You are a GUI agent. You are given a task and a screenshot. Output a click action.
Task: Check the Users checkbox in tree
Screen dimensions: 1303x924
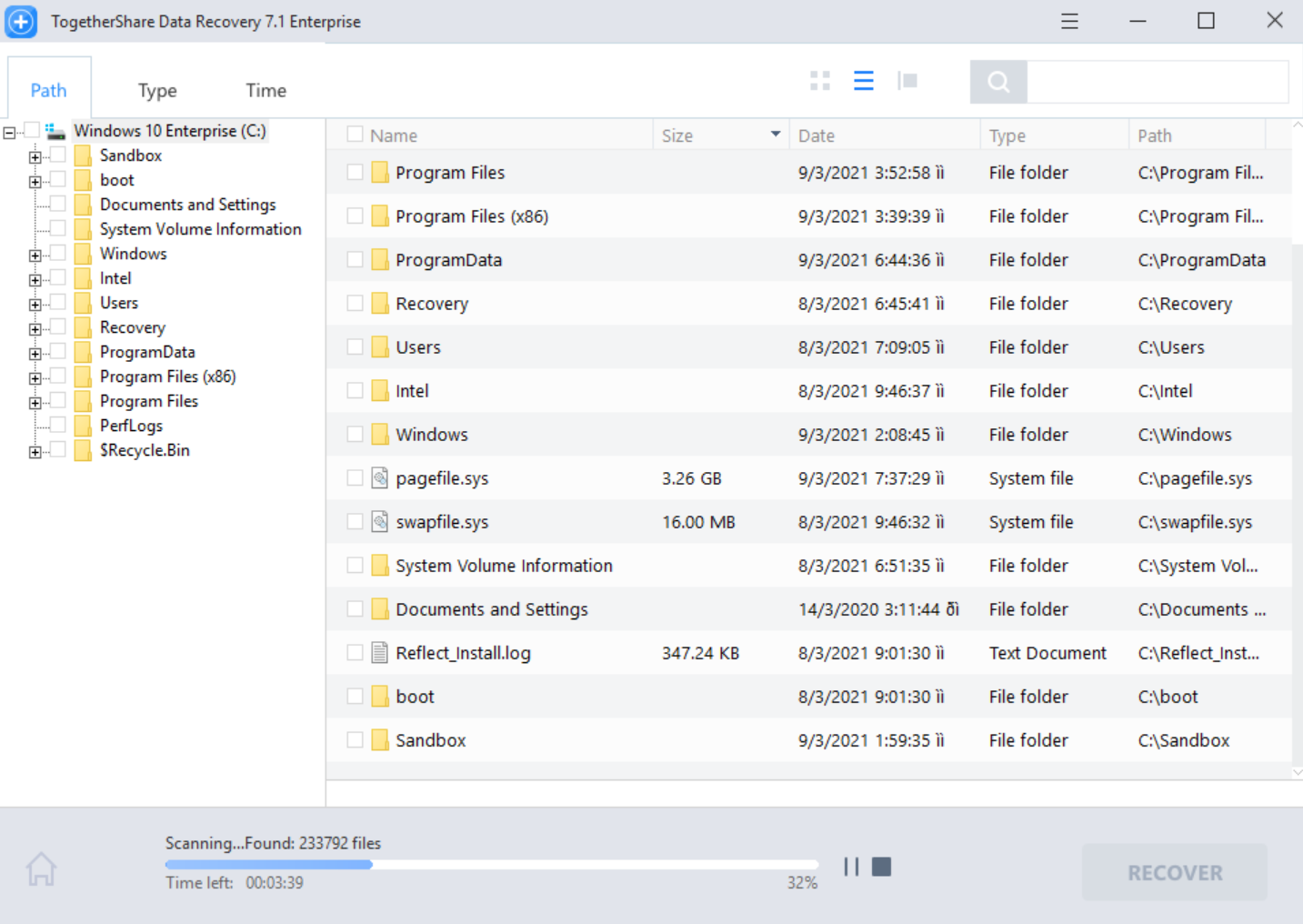point(57,302)
